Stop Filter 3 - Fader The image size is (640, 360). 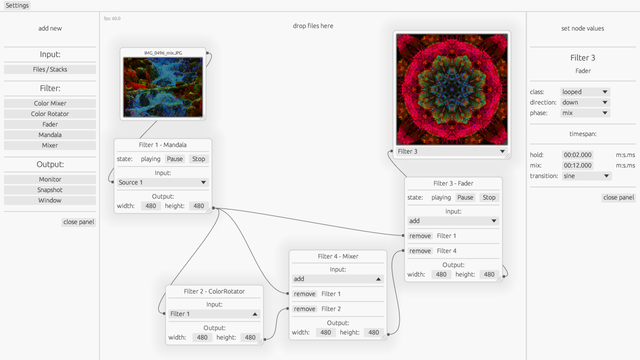click(489, 198)
